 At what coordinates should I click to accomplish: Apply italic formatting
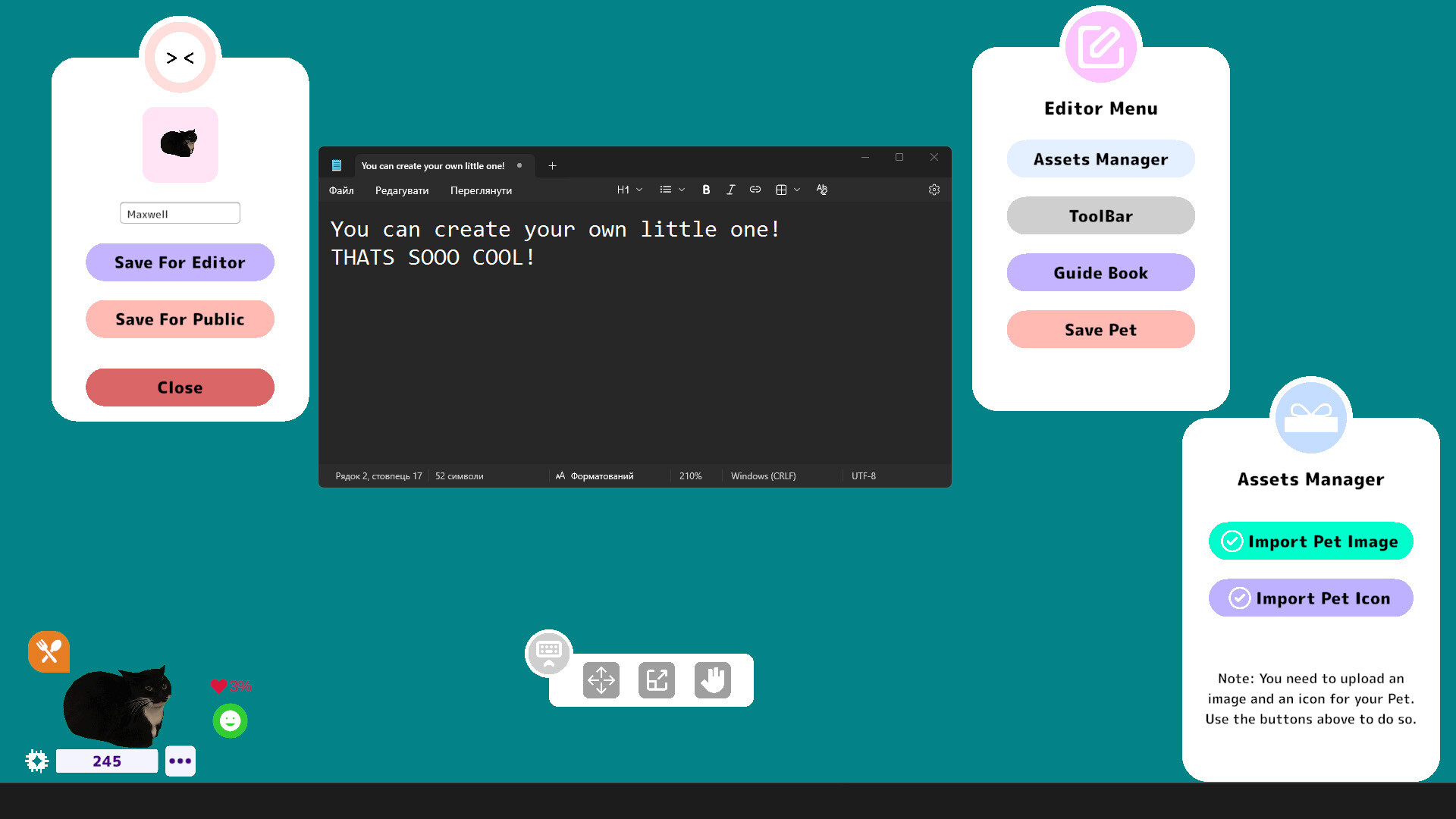(730, 190)
